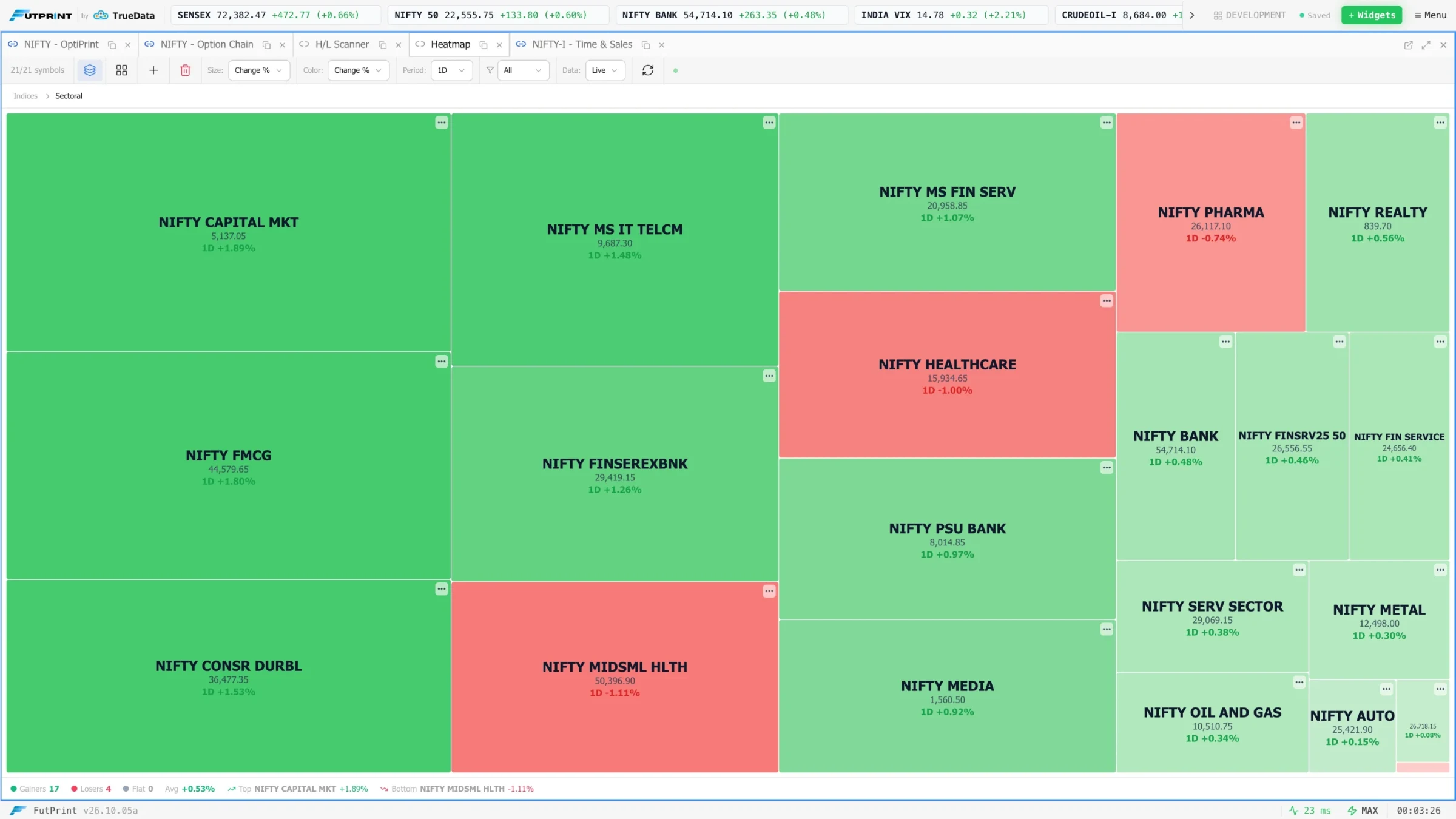The image size is (1456, 819).
Task: Select the NIFTY CONSR DURBL heatmap tile
Action: click(228, 676)
